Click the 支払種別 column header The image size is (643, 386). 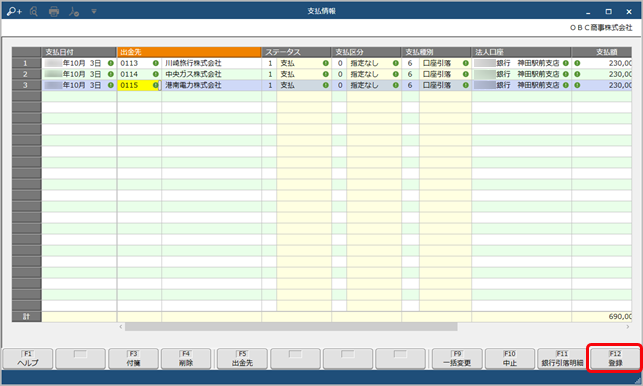(x=436, y=52)
